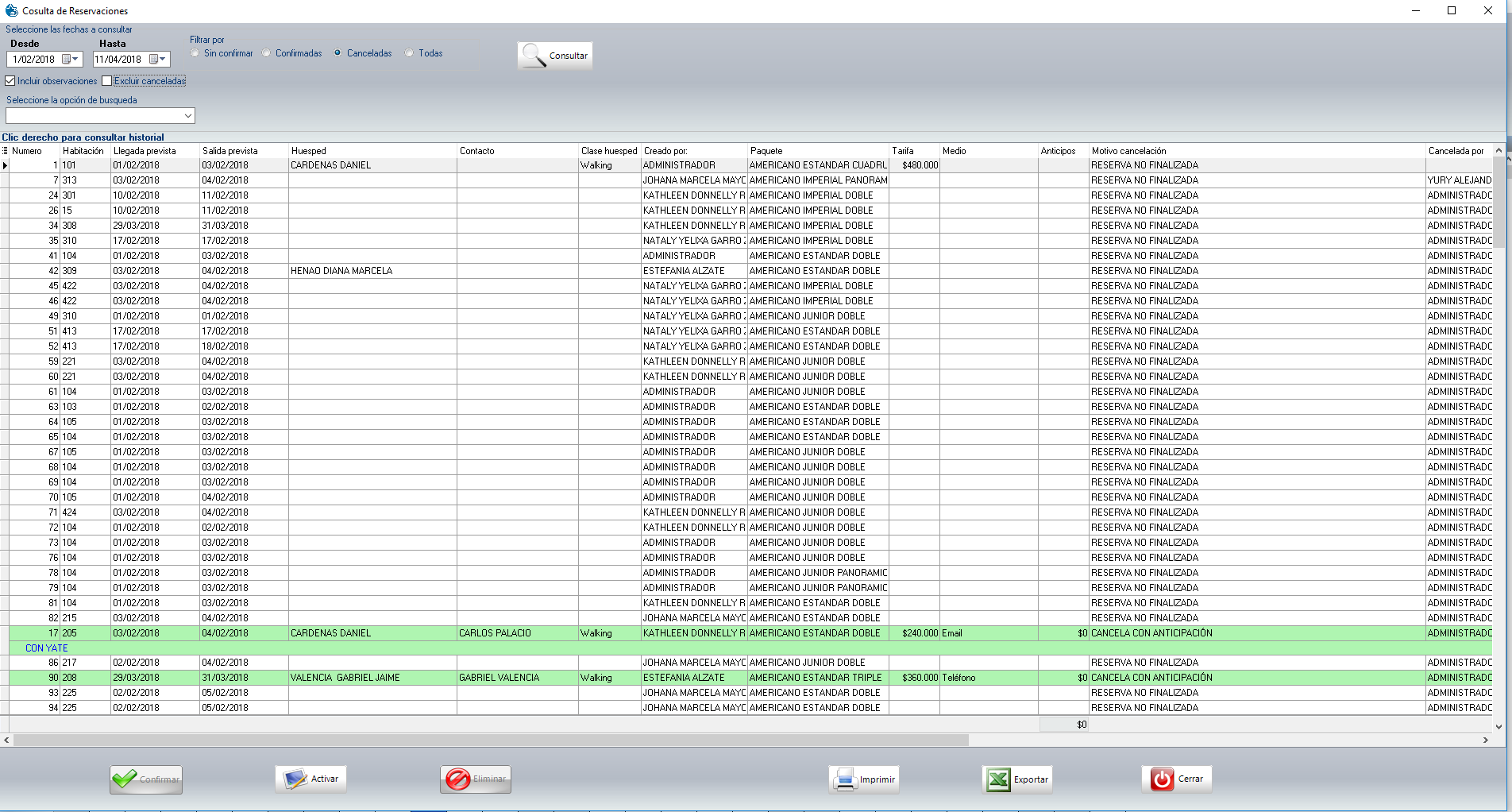1512x812 pixels.
Task: Expand the search option dropdown
Action: pos(187,116)
